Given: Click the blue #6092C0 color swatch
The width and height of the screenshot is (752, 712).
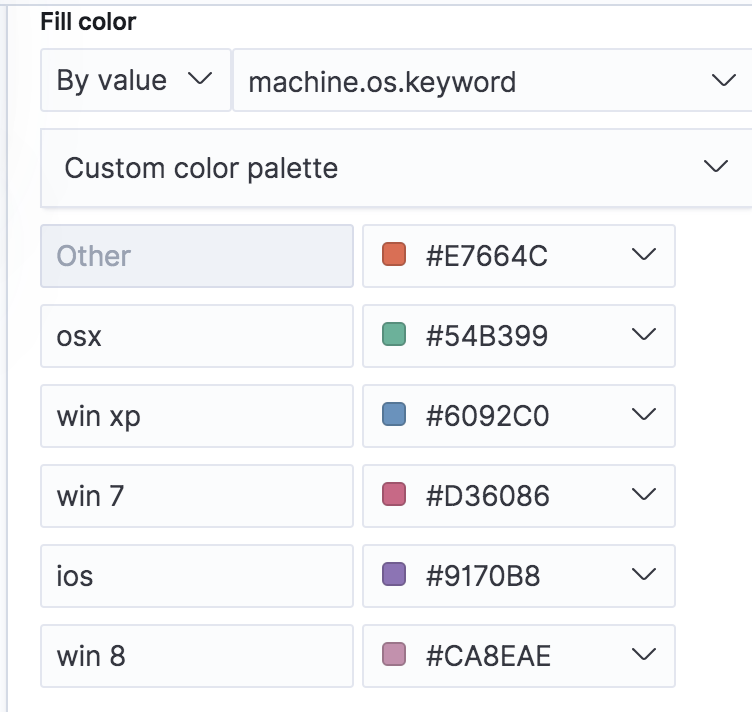Looking at the screenshot, I should pos(394,415).
